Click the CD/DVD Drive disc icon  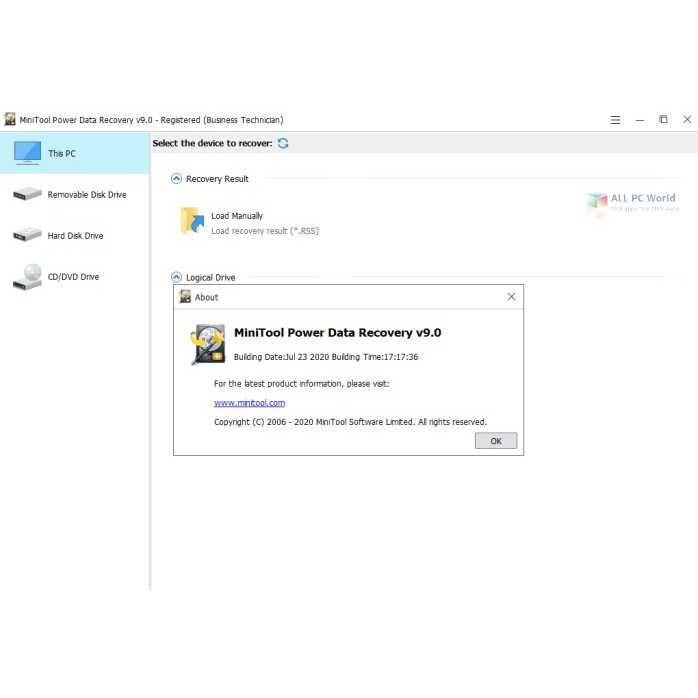point(27,277)
